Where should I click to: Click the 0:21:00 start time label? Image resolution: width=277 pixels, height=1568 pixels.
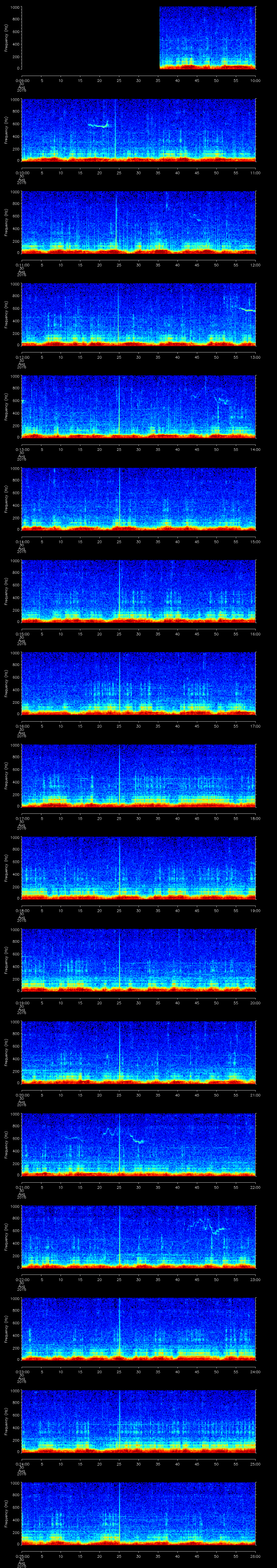click(x=22, y=1187)
